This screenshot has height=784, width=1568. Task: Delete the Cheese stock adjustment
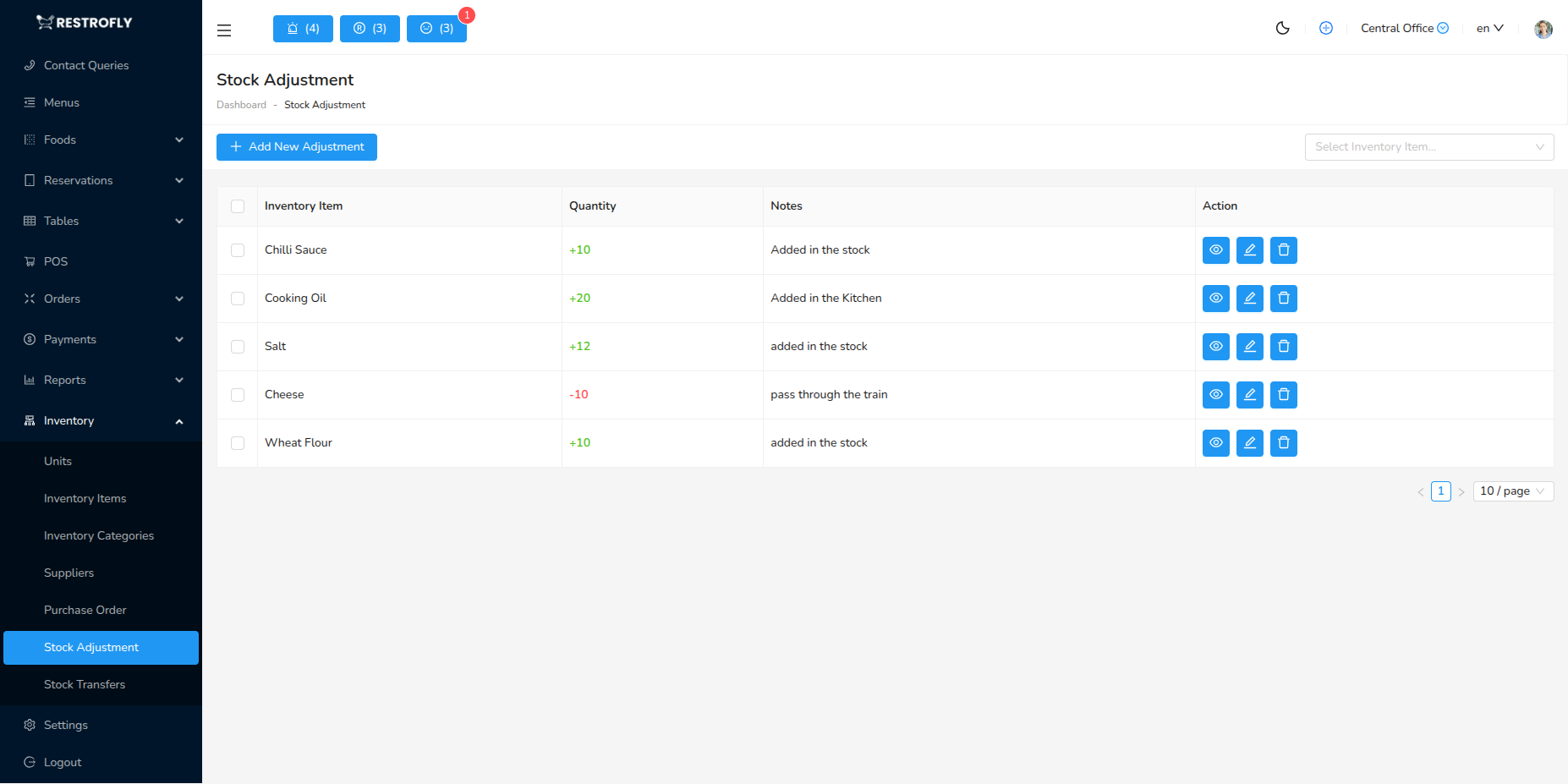[x=1283, y=394]
